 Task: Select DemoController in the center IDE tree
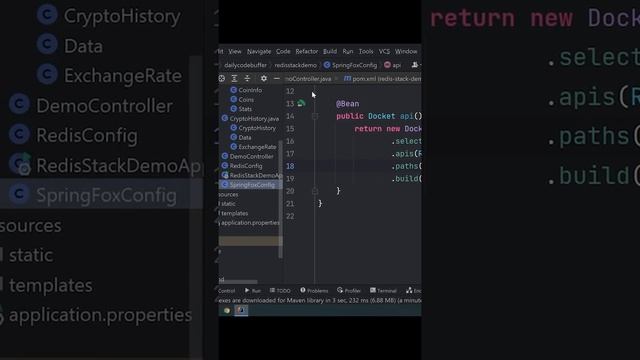click(x=247, y=156)
